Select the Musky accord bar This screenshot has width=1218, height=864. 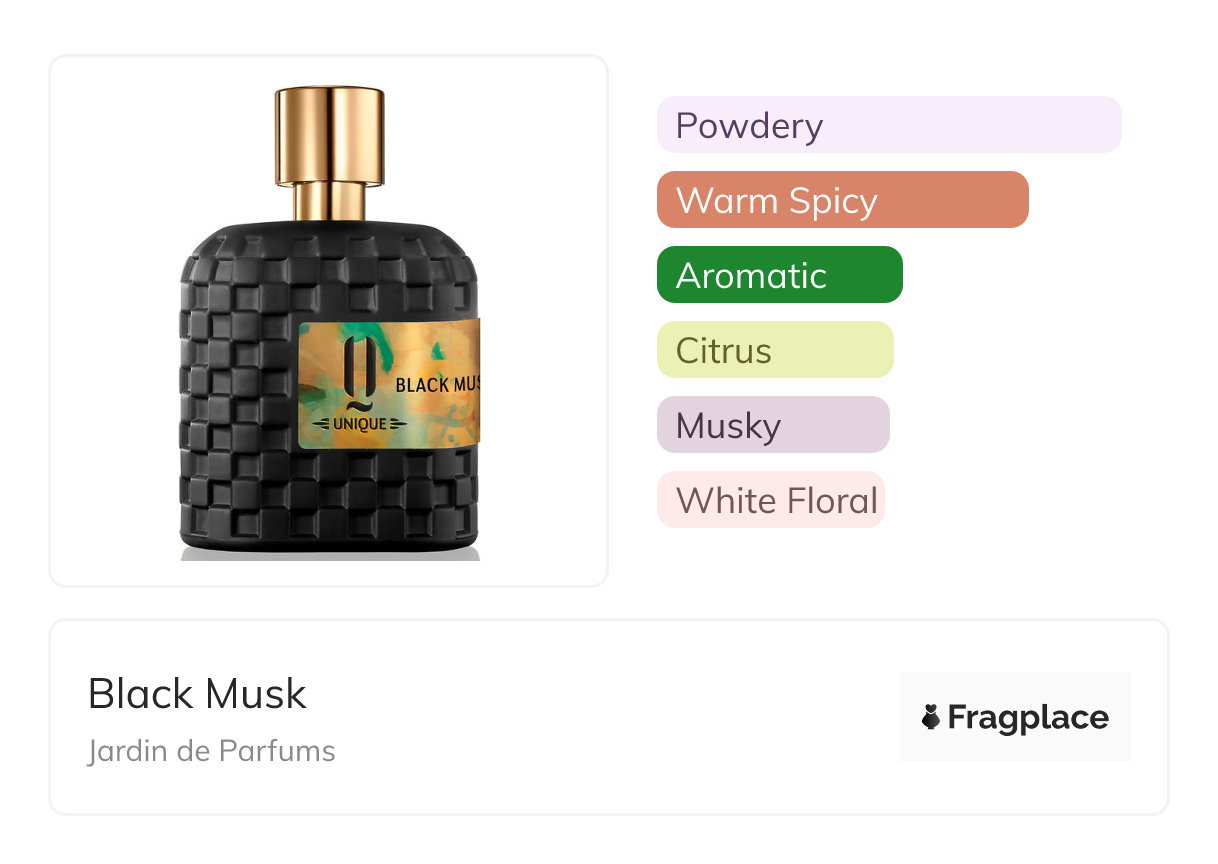tap(773, 425)
